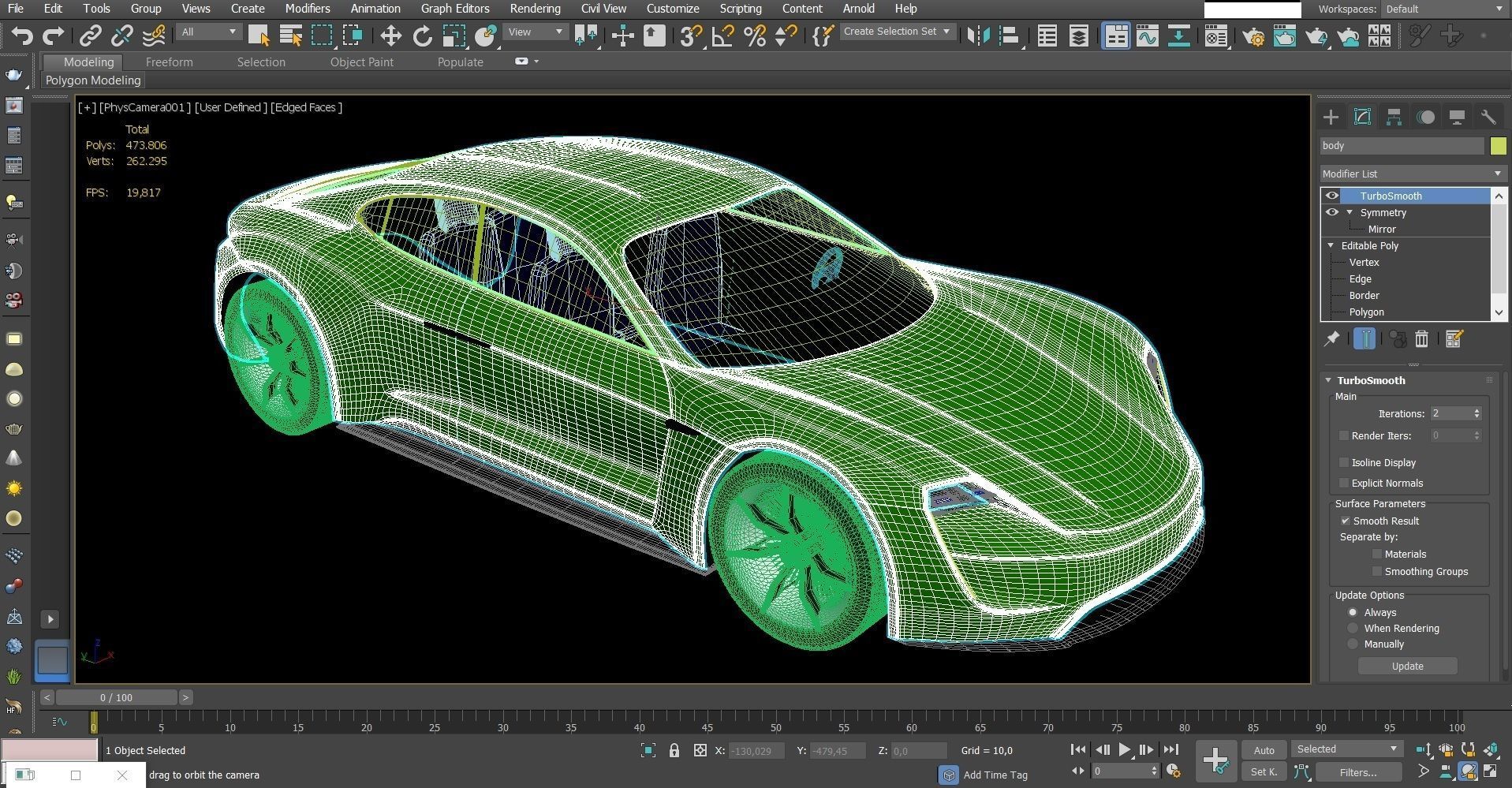The image size is (1512, 788).
Task: Click the Select by Name icon
Action: tap(290, 35)
